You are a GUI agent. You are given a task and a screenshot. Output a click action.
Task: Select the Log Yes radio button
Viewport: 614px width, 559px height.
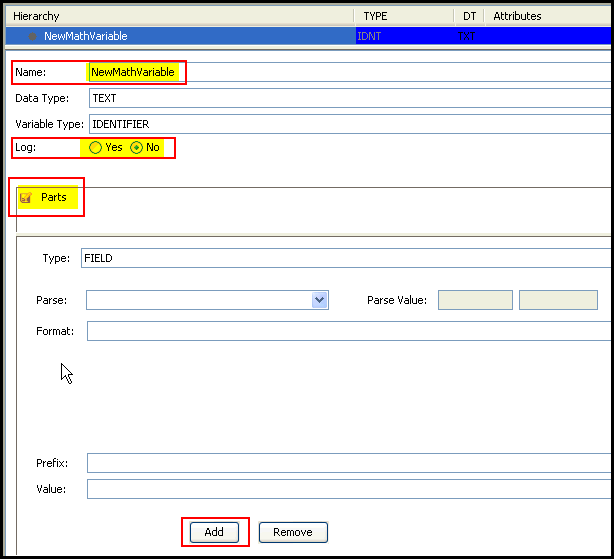[x=95, y=148]
